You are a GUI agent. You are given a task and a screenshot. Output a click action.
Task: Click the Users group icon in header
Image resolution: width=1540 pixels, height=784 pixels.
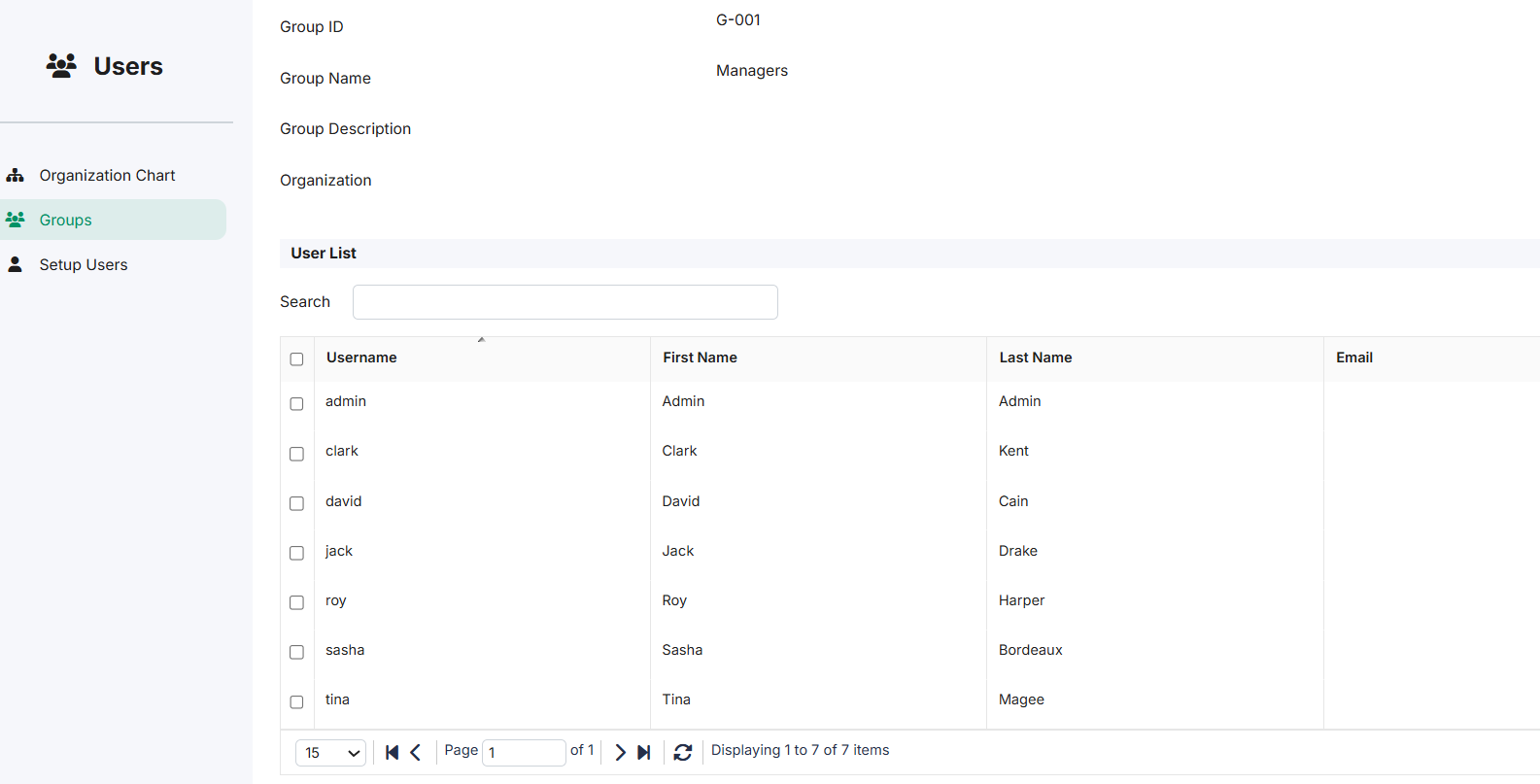(61, 66)
